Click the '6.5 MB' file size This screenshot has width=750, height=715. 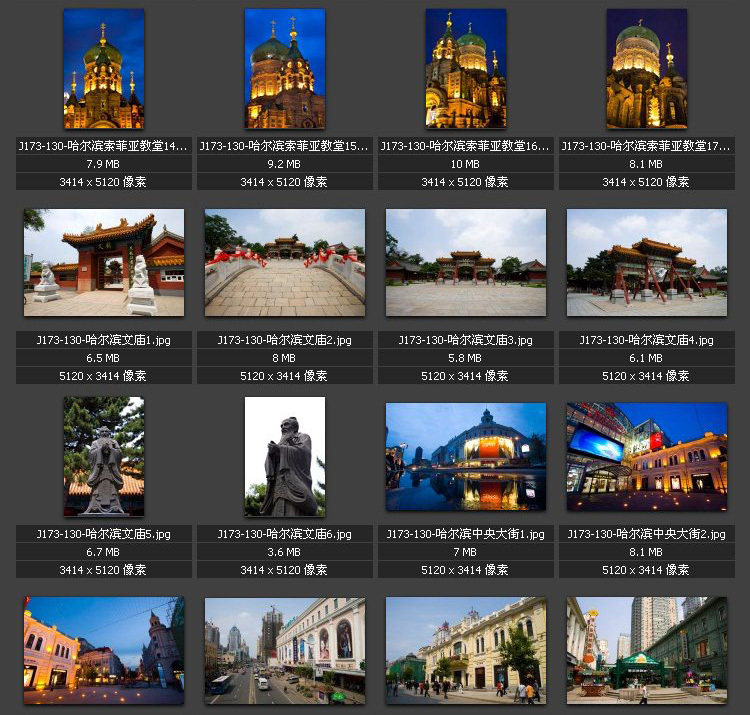click(103, 358)
